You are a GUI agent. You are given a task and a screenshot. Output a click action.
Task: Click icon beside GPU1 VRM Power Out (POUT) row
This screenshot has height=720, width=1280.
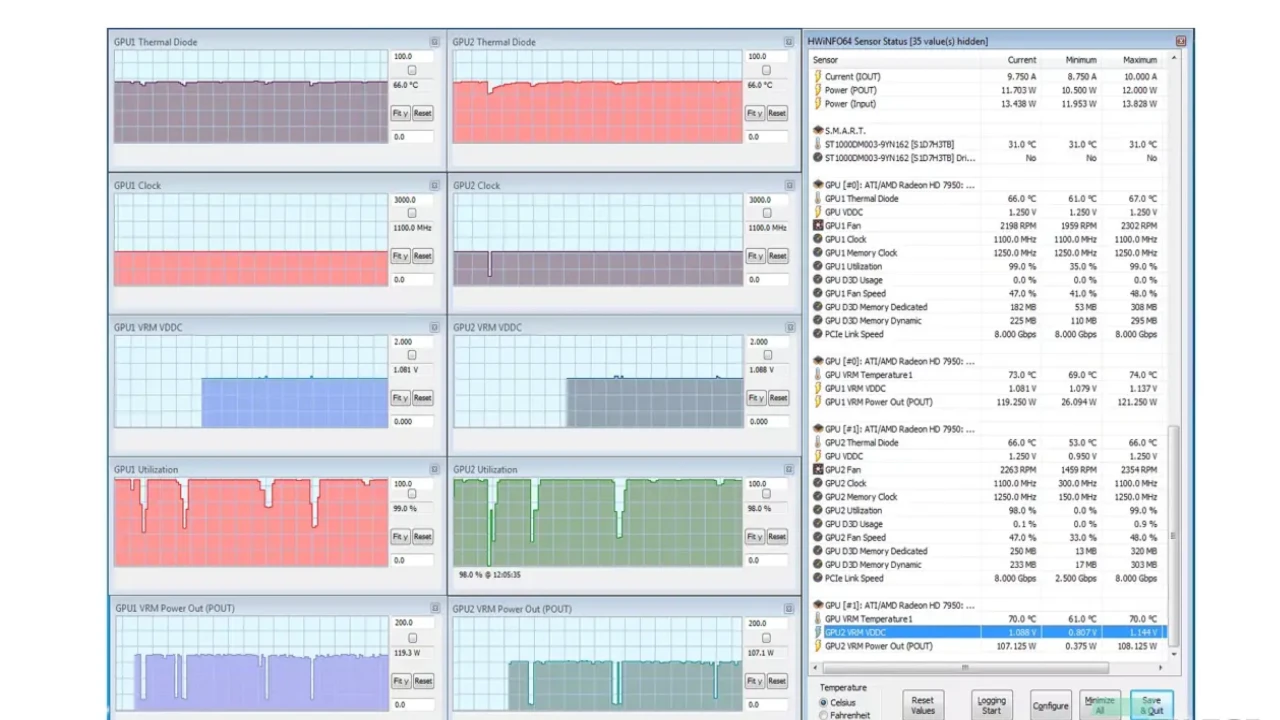[818, 402]
